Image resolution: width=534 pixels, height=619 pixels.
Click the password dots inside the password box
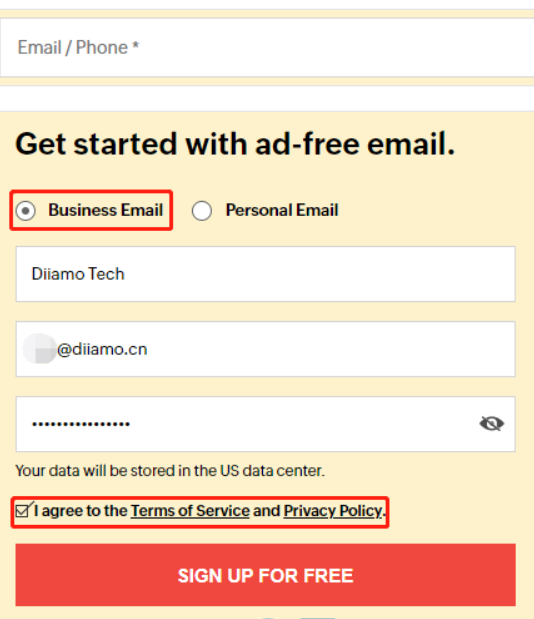pyautogui.click(x=81, y=424)
